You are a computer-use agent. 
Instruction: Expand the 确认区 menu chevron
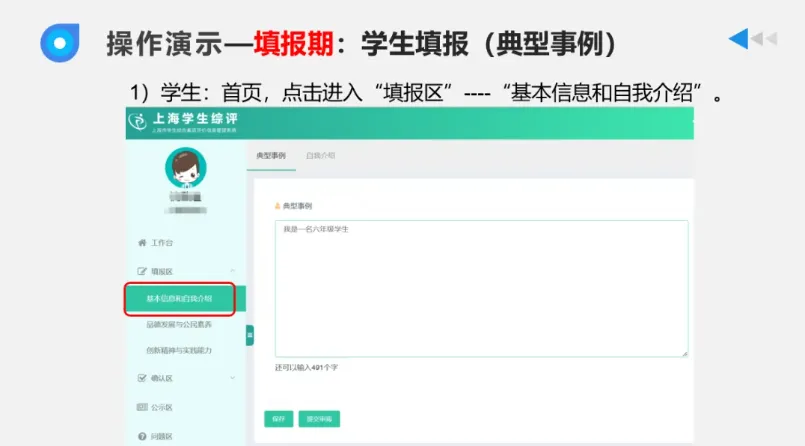(233, 378)
